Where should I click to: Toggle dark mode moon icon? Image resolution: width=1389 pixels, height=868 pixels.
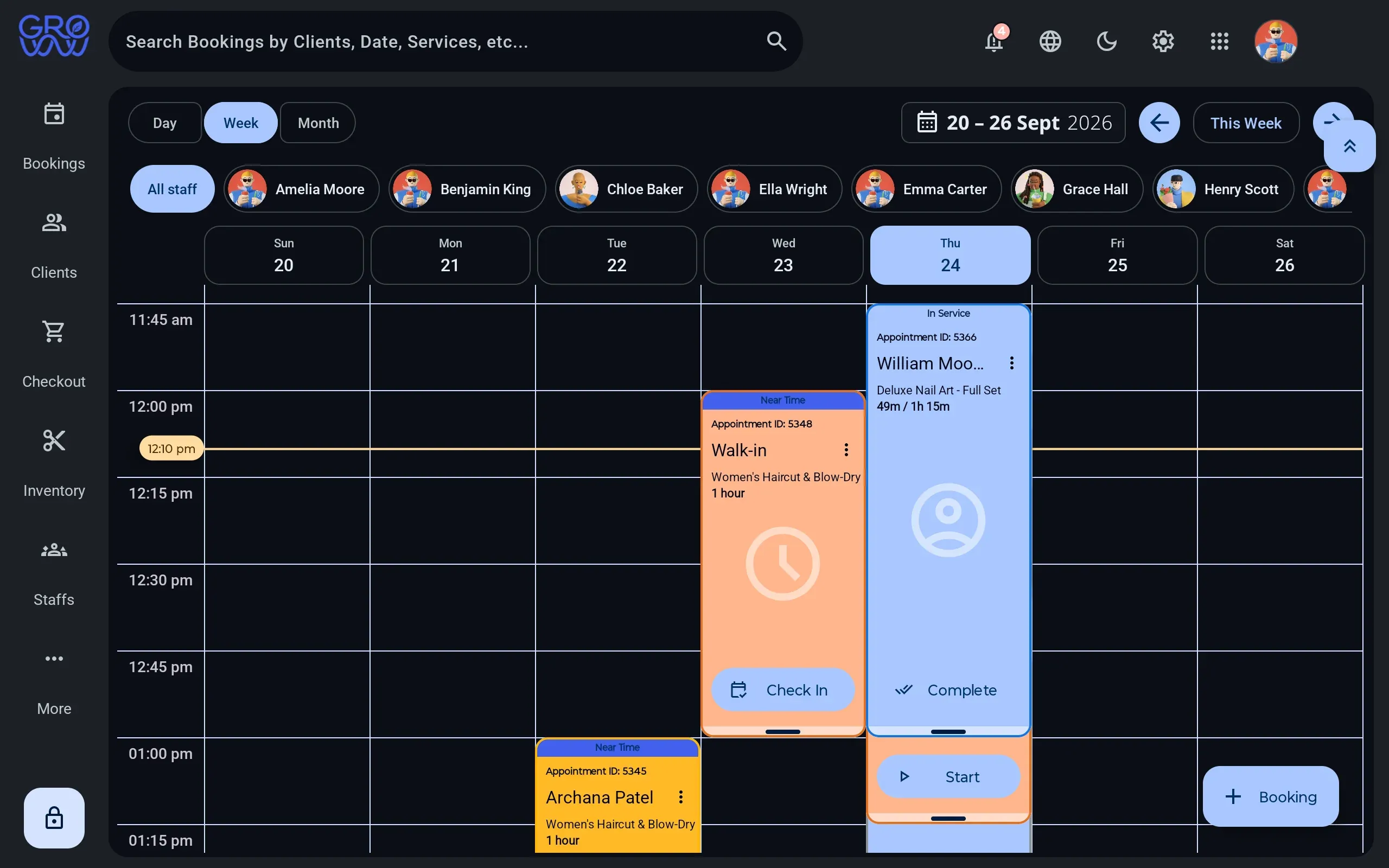pyautogui.click(x=1106, y=41)
